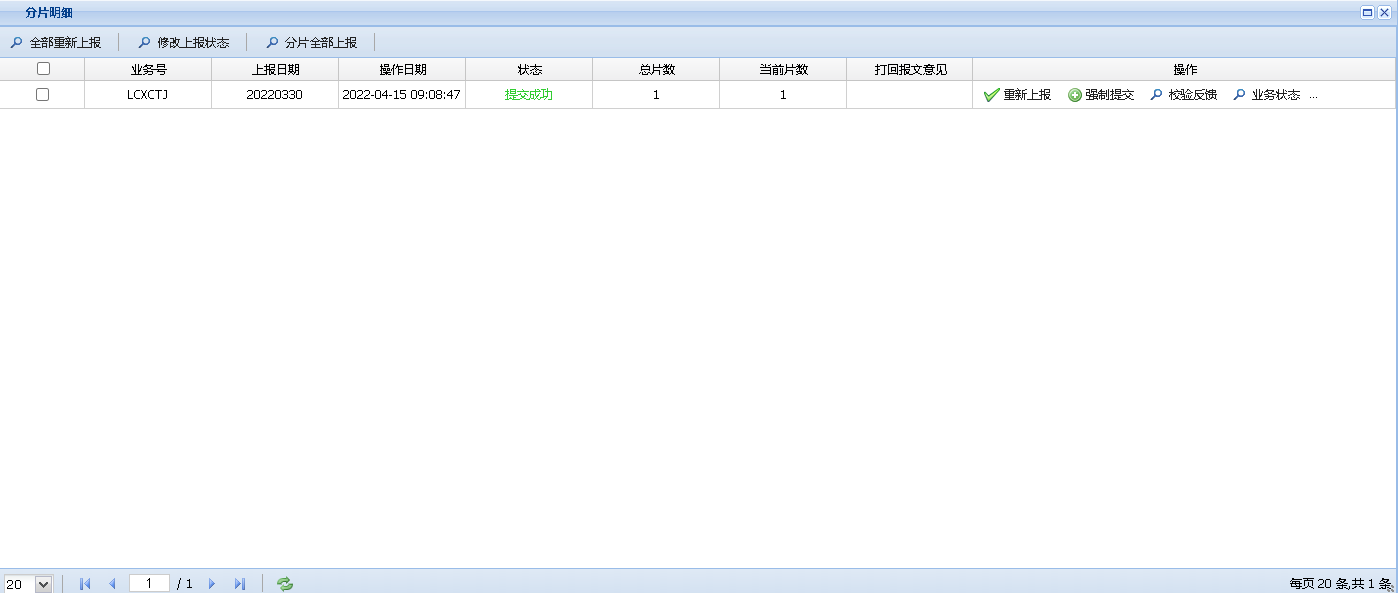
Task: Go to the previous page
Action: pos(112,584)
